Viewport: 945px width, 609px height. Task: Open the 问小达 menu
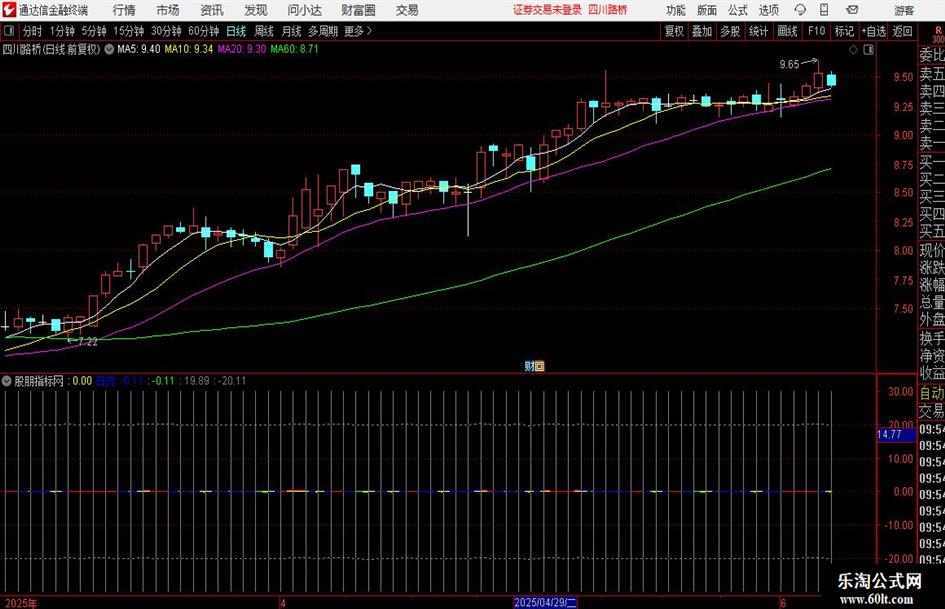[x=304, y=10]
